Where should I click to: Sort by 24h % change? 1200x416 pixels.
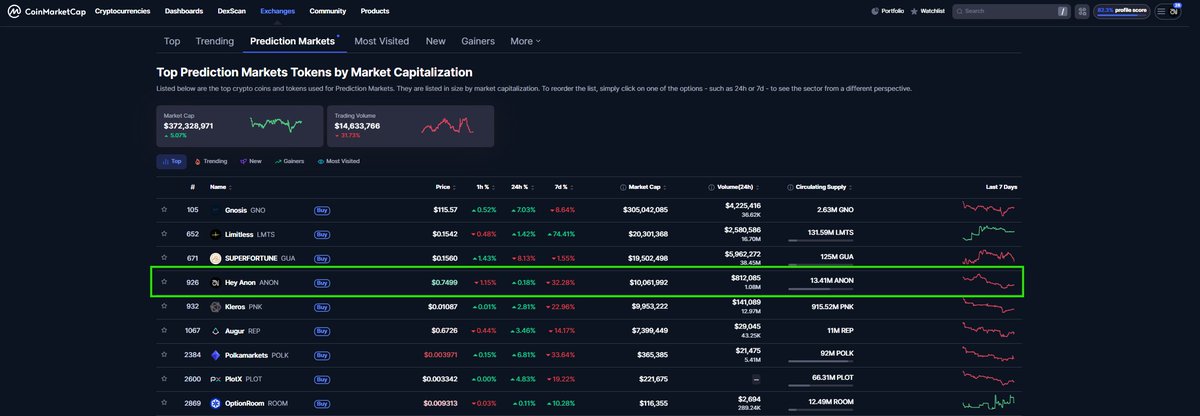tap(523, 187)
